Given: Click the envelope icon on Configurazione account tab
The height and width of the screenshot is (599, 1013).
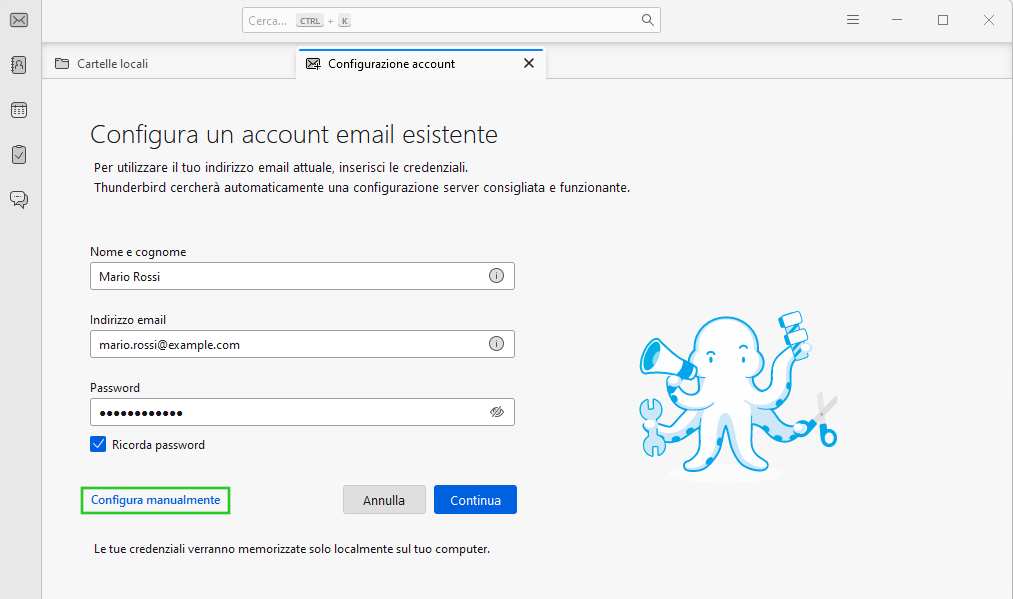Looking at the screenshot, I should point(313,63).
